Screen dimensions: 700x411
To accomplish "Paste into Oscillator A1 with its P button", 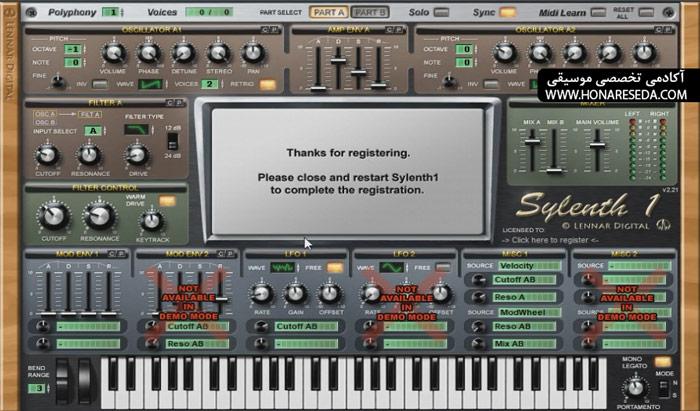I will (x=274, y=30).
